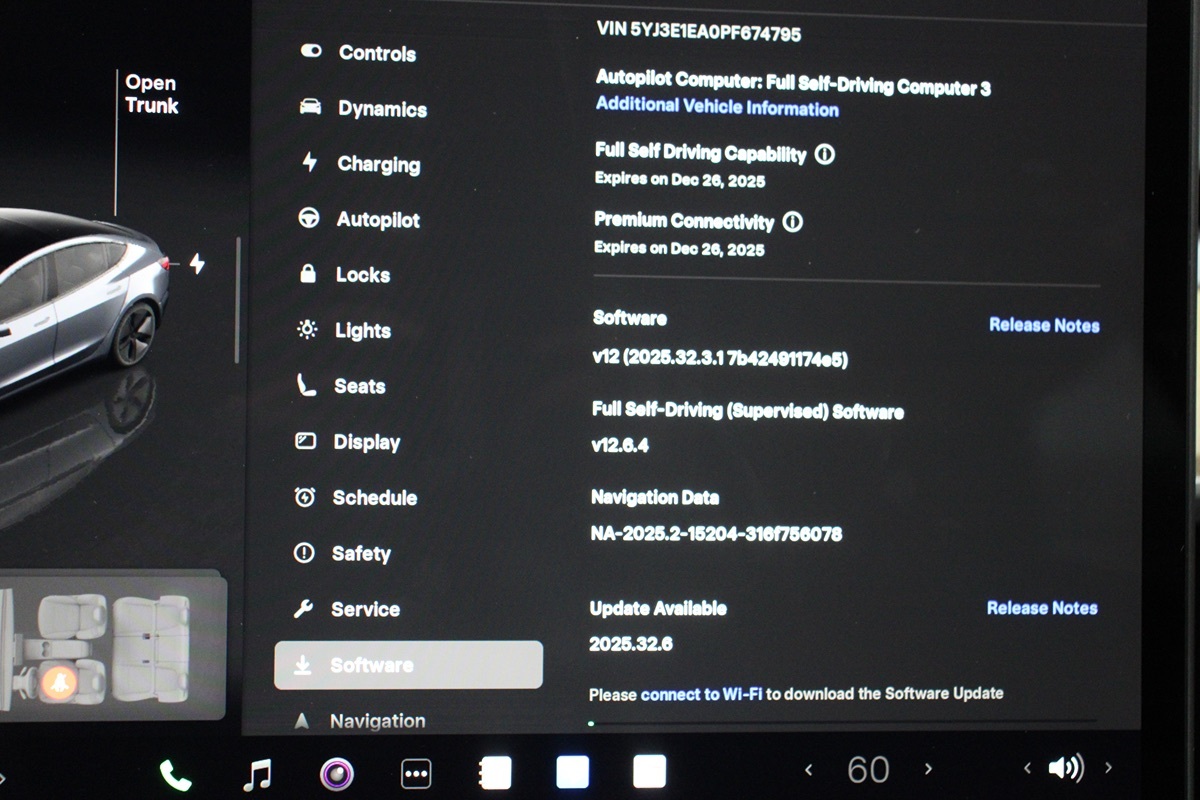
Task: Open the Service menu
Action: 346,609
